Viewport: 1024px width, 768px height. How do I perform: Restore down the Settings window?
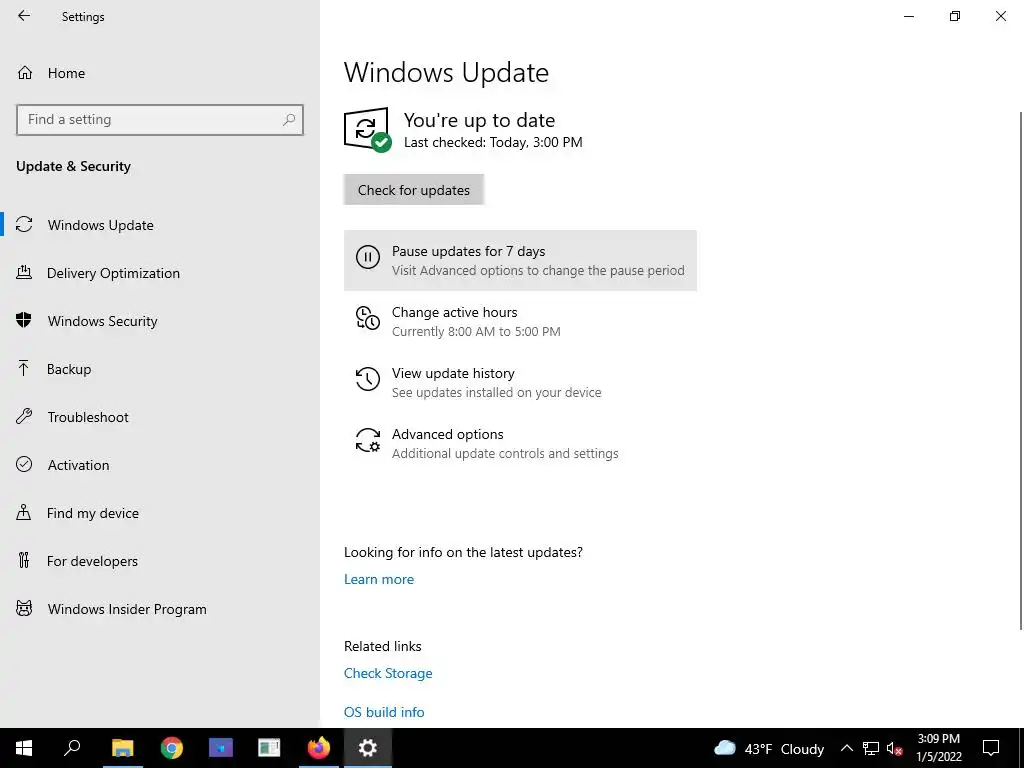coord(955,16)
